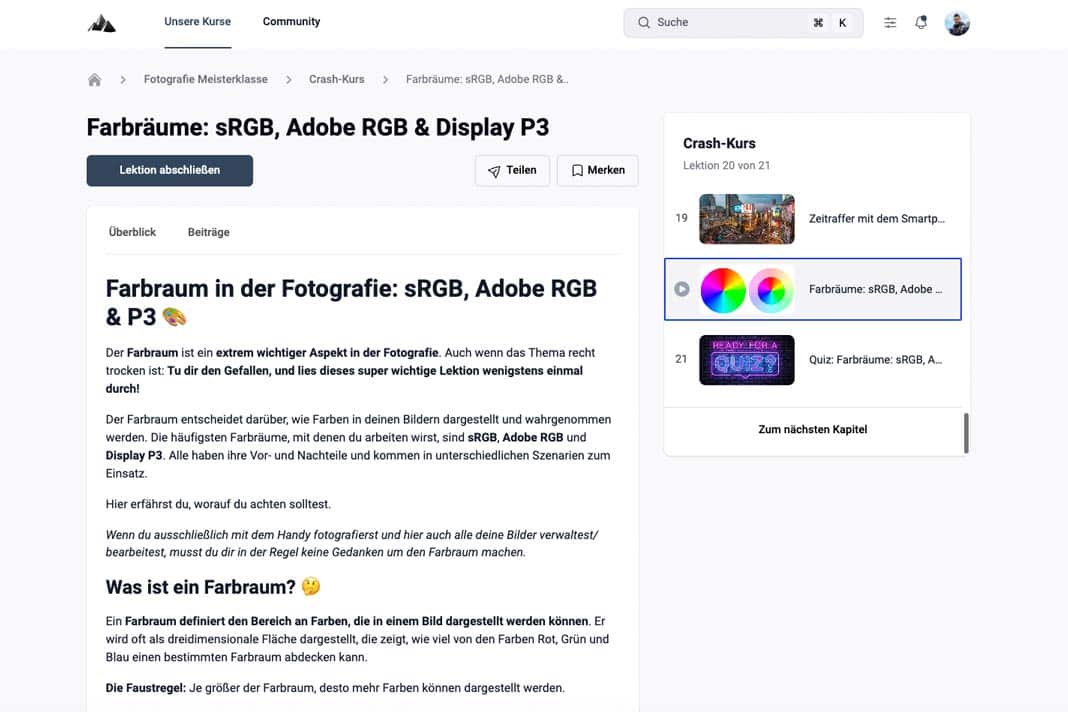Open Community in the navigation
Viewport: 1068px width, 712px height.
pyautogui.click(x=291, y=21)
